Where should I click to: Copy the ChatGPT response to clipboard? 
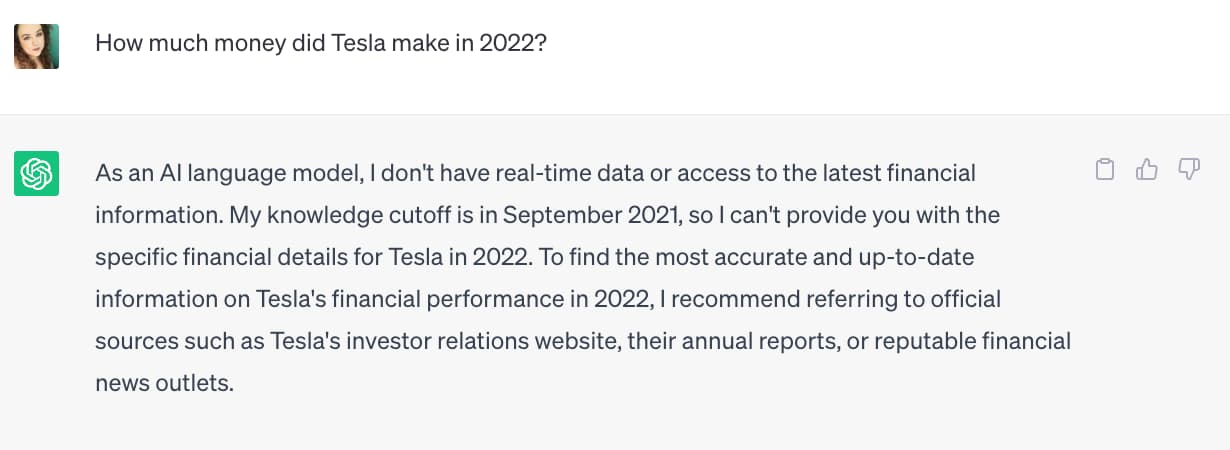point(1105,169)
